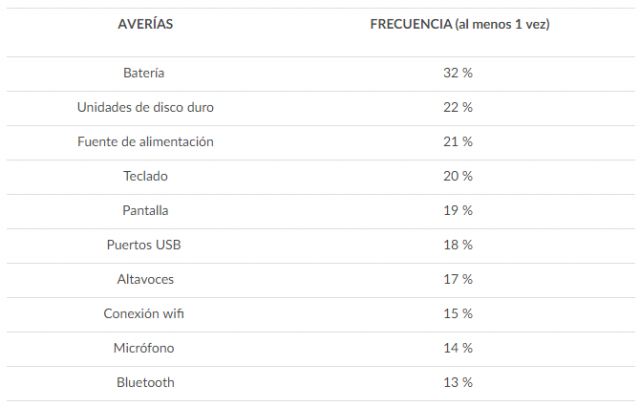Click the 21 % frequency value

(x=458, y=142)
